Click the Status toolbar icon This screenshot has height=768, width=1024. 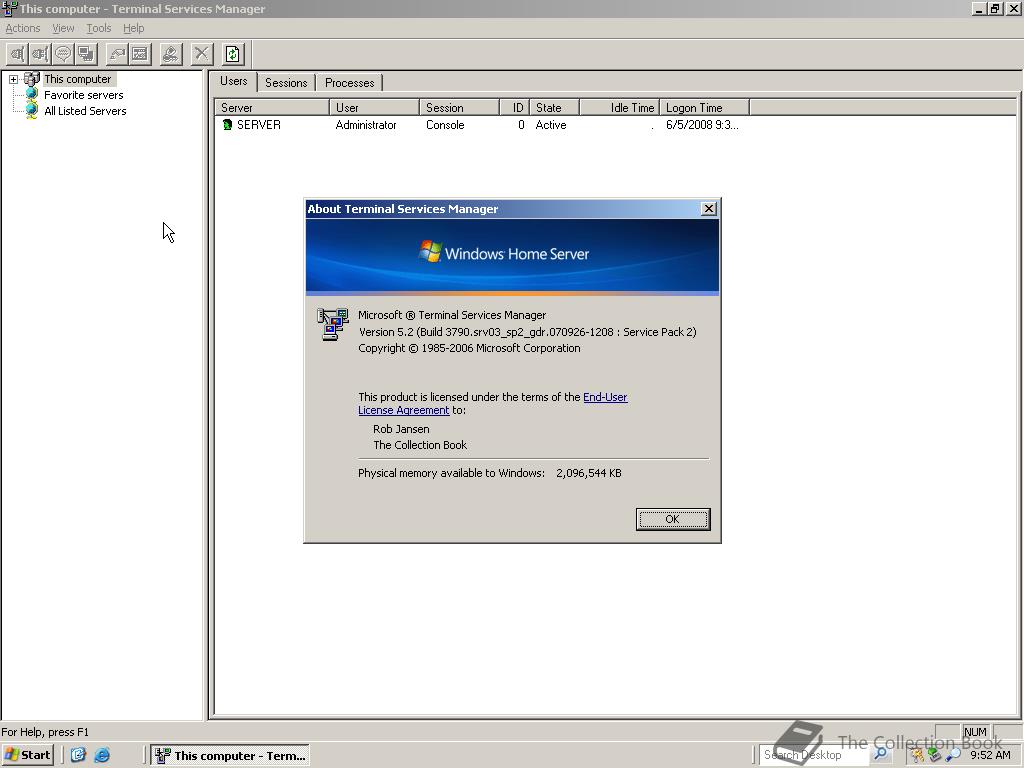[x=140, y=54]
